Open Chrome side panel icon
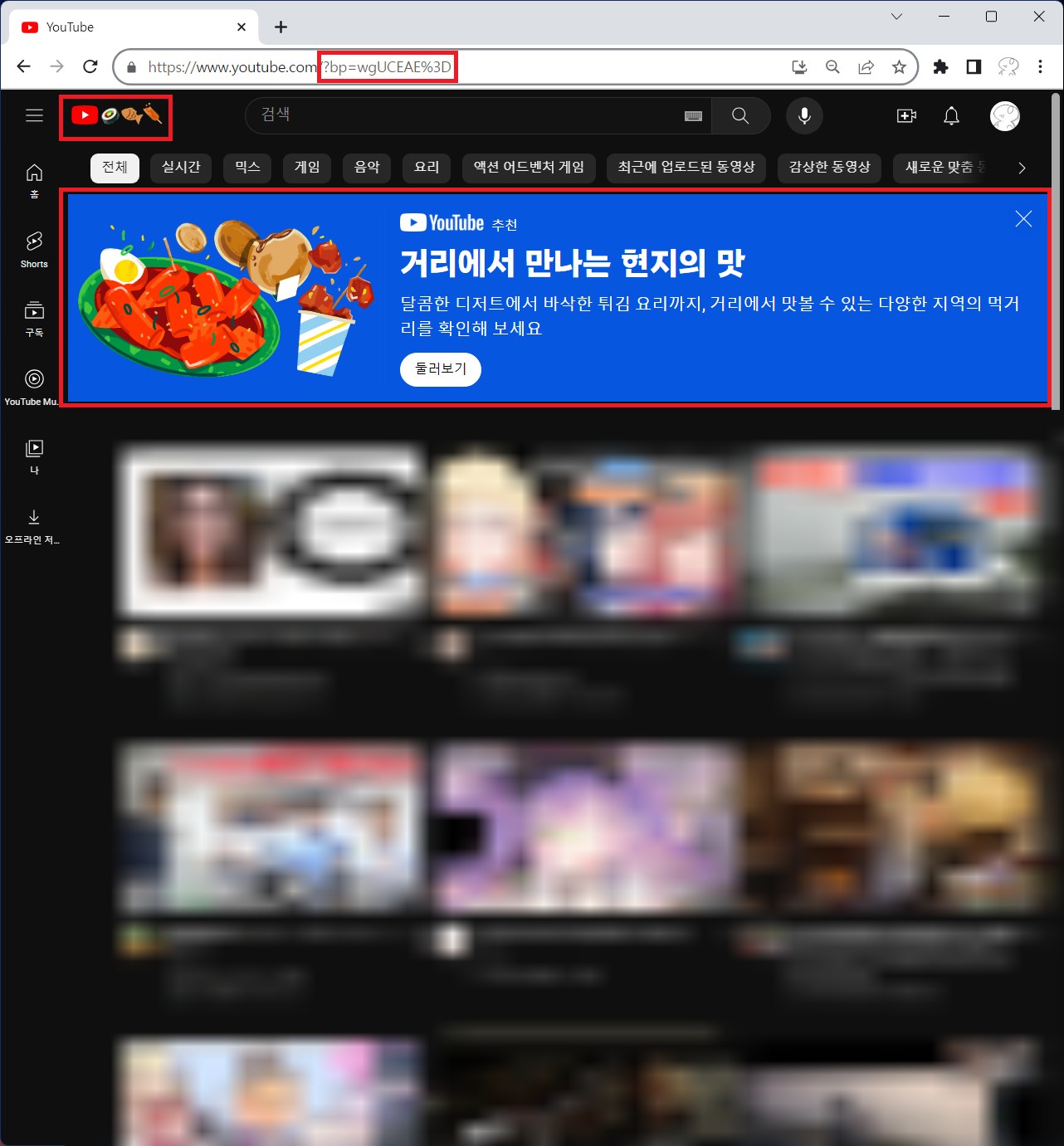This screenshot has height=1146, width=1064. point(974,67)
